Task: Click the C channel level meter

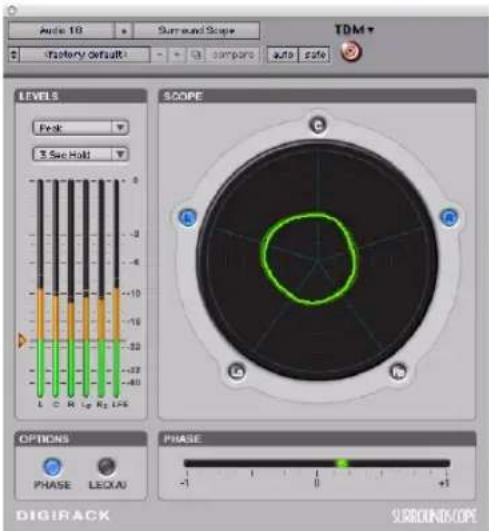Action: 56,288
